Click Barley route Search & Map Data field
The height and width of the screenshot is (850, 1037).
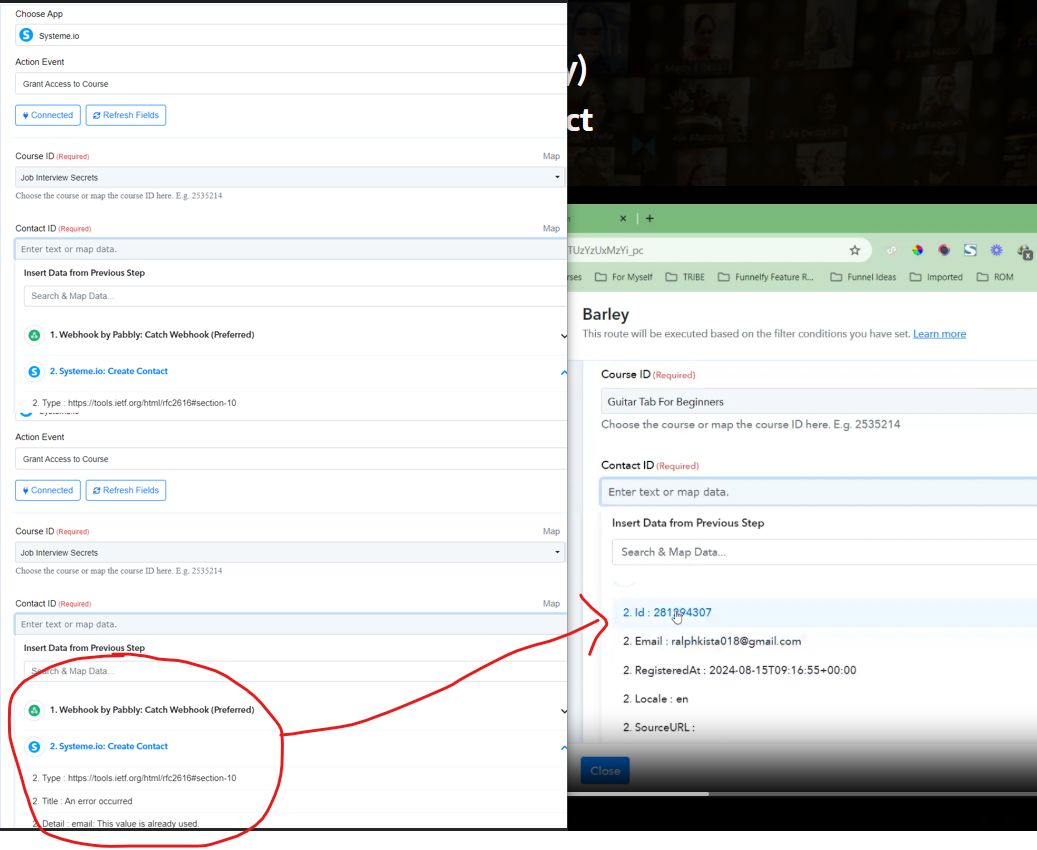(x=825, y=552)
